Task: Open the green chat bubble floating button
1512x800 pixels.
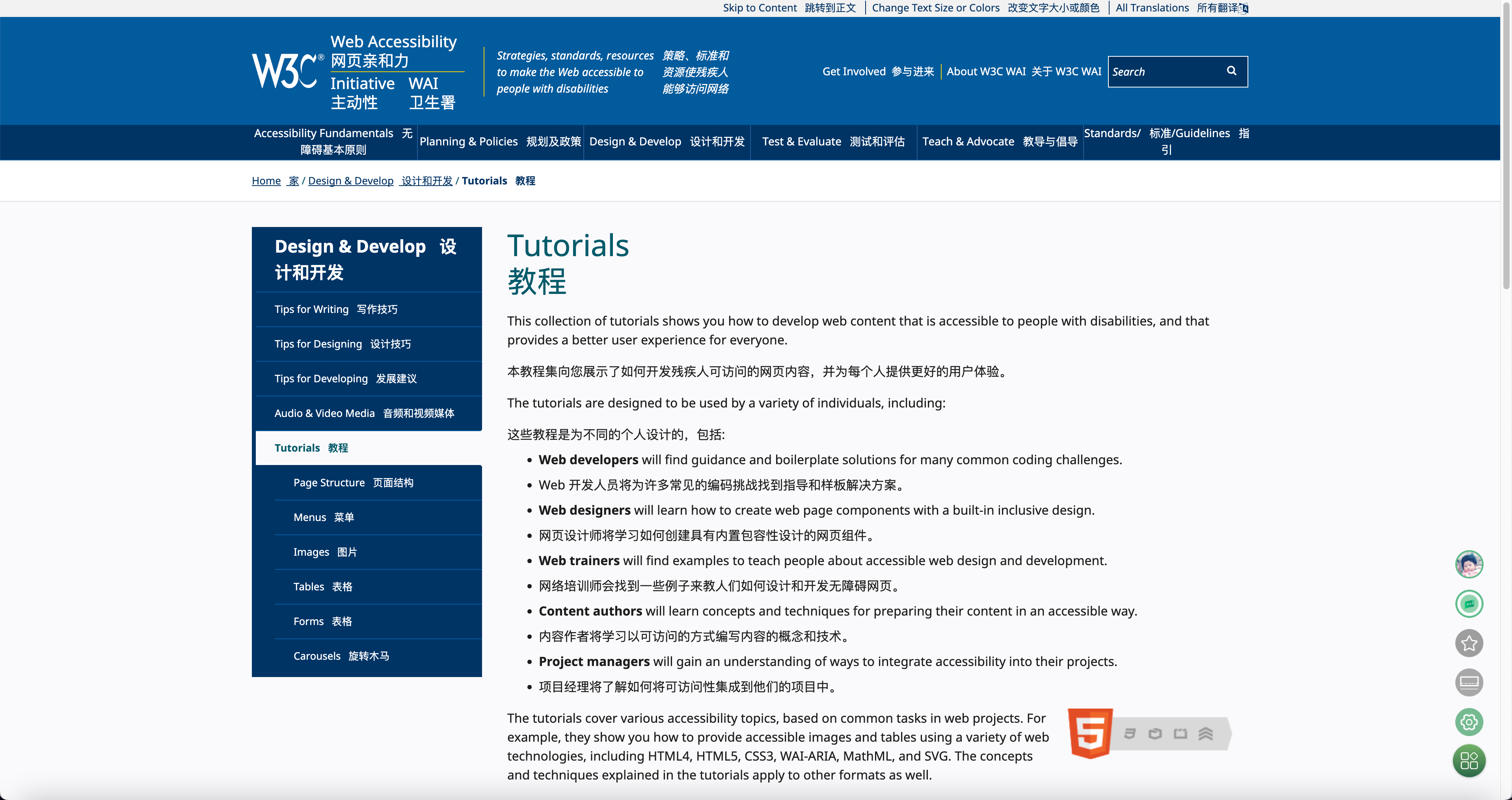Action: pyautogui.click(x=1469, y=603)
